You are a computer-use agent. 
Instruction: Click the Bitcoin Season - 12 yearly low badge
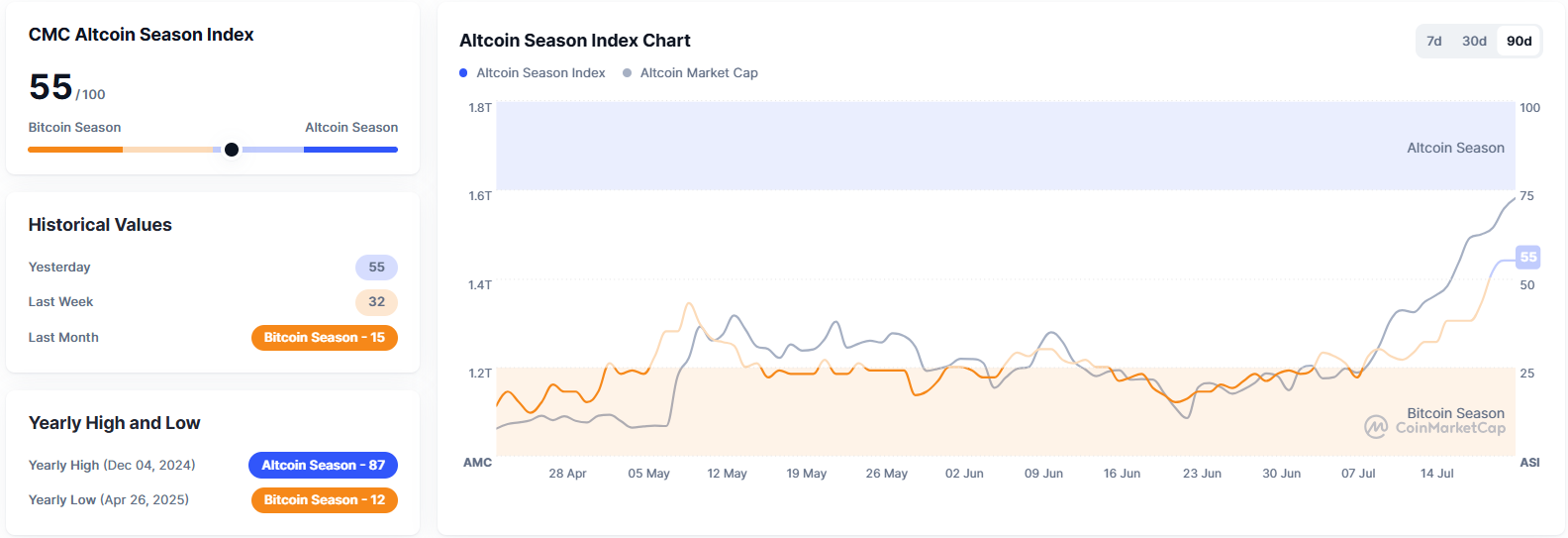(x=325, y=500)
